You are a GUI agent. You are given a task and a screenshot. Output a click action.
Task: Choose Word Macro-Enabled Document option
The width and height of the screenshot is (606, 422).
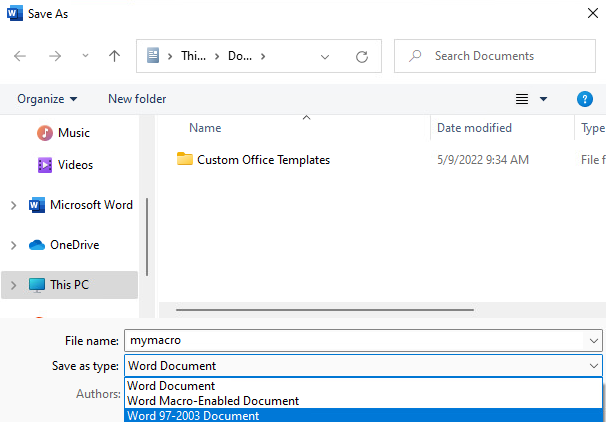tap(213, 400)
